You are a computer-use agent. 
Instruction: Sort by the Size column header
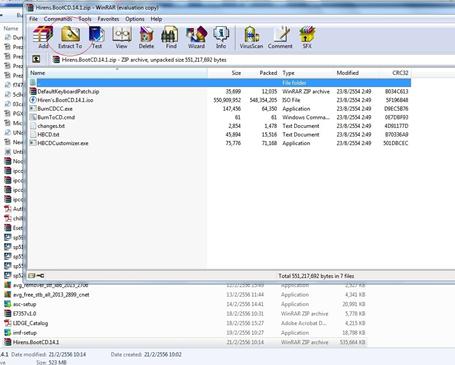point(225,73)
